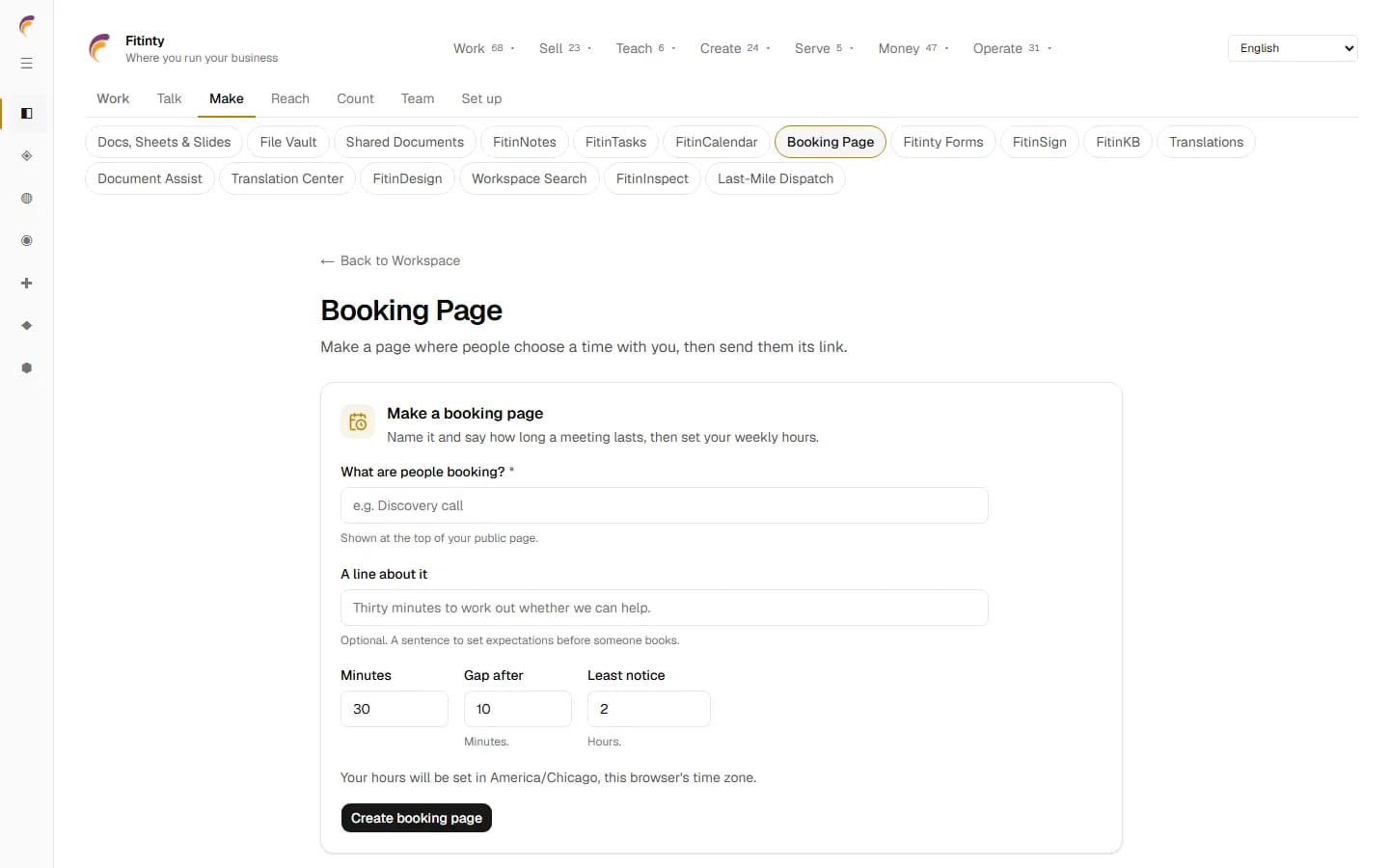Switch to the Reach tab
The width and height of the screenshot is (1389, 868).
click(290, 98)
